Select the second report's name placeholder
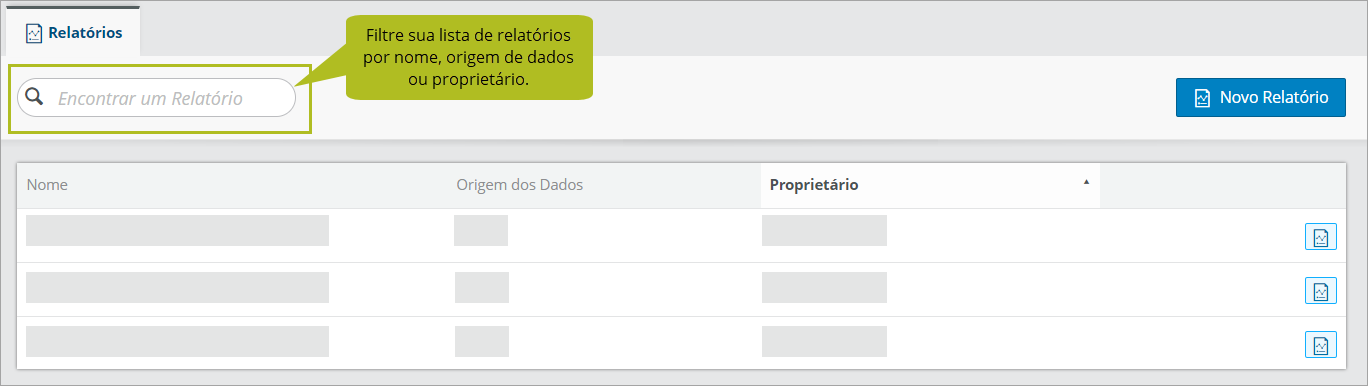Screen dimensions: 1368x386 178,287
